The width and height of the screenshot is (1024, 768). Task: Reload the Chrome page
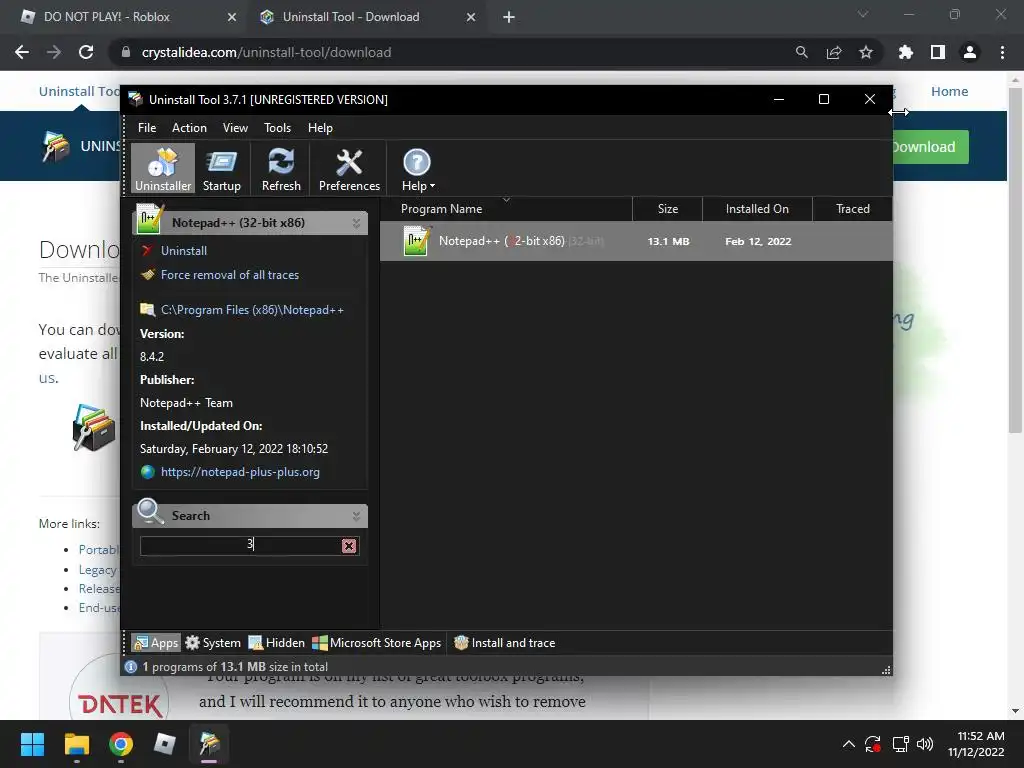pos(86,52)
